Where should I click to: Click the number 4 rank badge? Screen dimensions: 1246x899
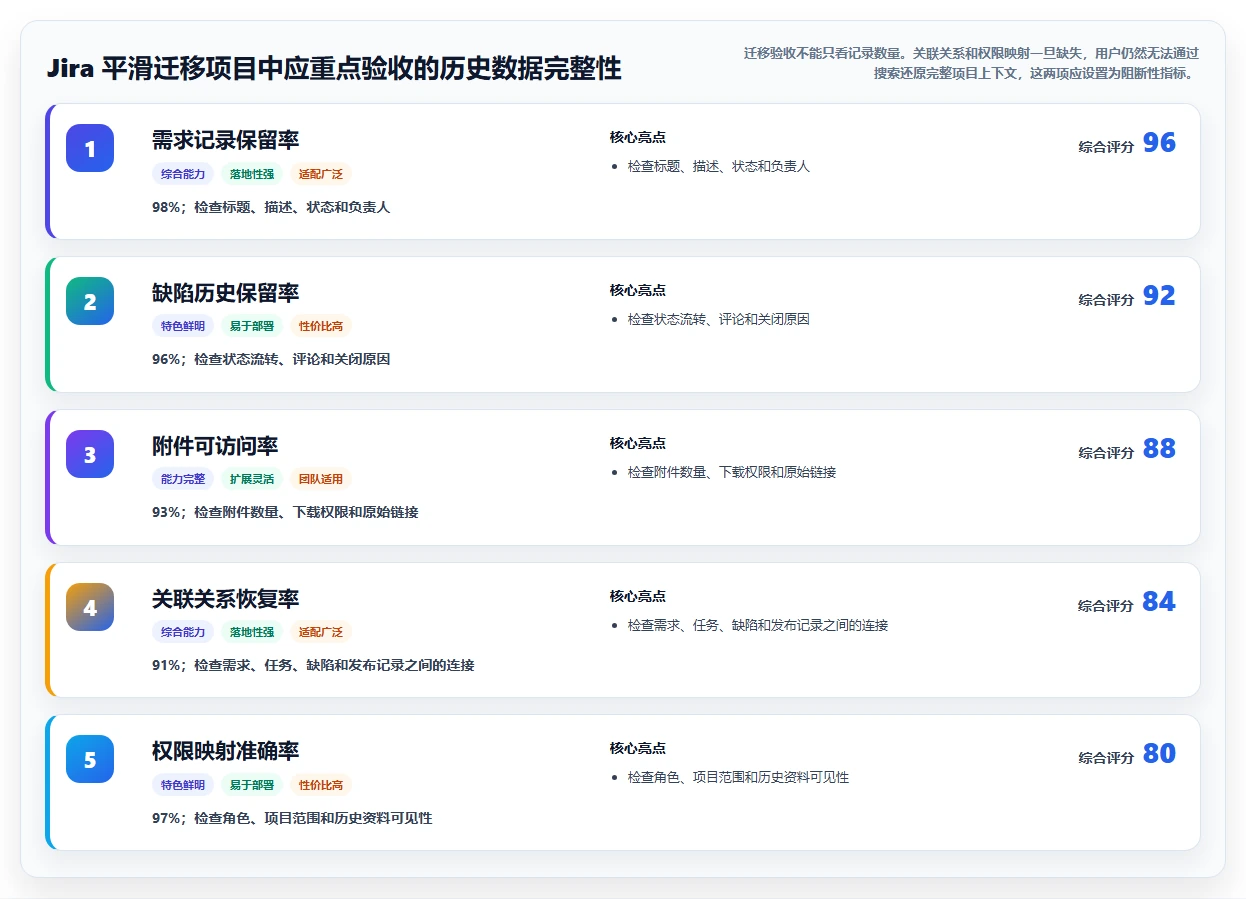click(x=90, y=607)
